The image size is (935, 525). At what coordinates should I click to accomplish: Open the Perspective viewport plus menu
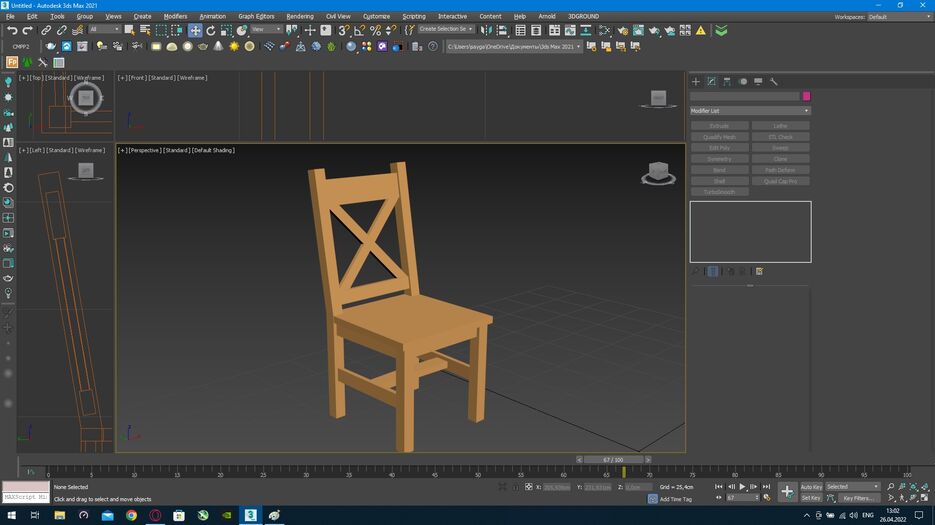[122, 150]
